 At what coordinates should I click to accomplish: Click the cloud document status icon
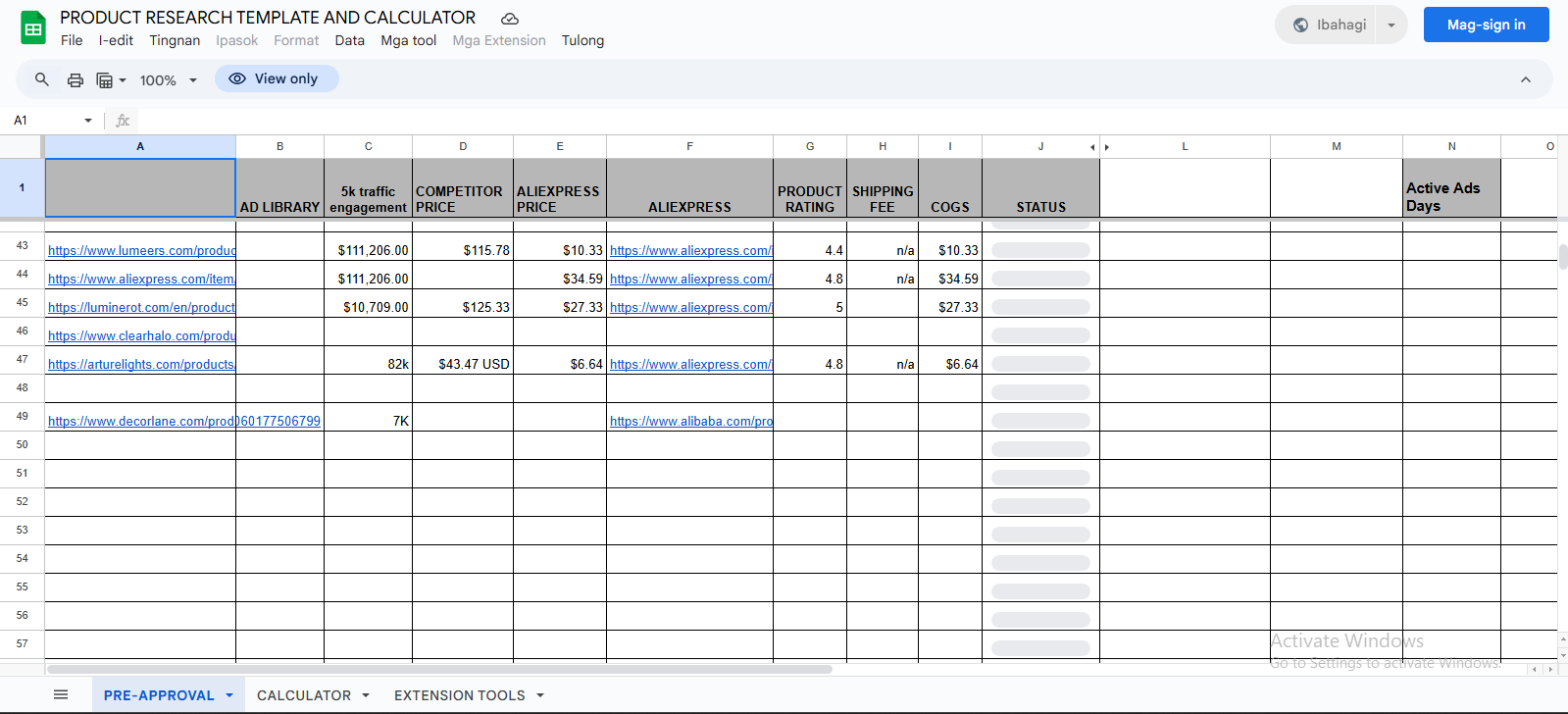pyautogui.click(x=510, y=19)
